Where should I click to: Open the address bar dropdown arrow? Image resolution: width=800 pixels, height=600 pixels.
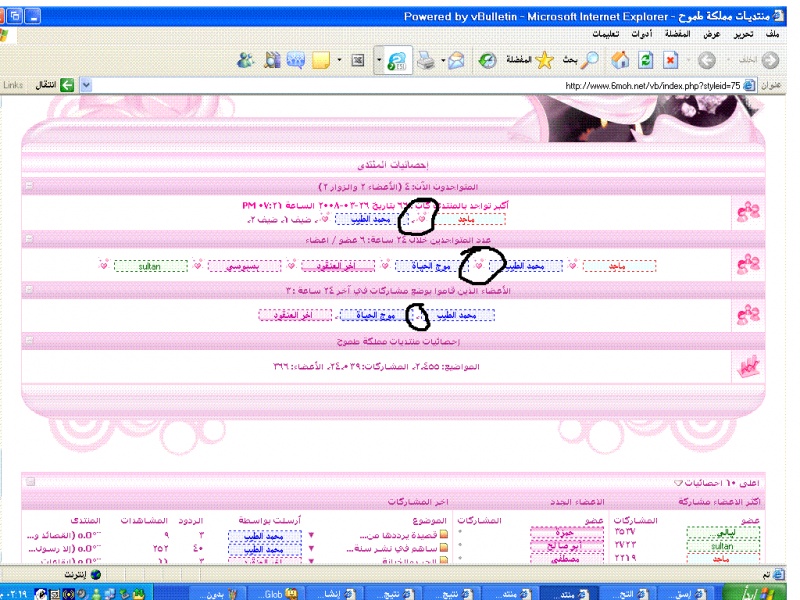pyautogui.click(x=85, y=85)
